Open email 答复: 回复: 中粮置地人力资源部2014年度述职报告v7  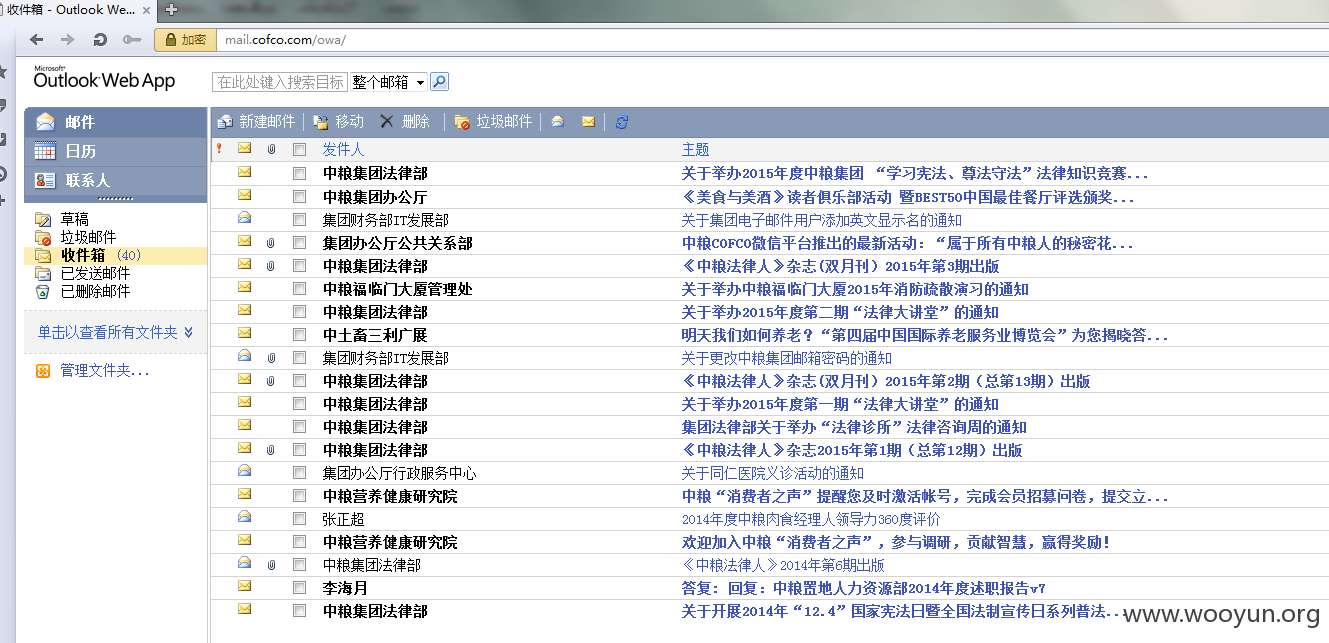[863, 588]
